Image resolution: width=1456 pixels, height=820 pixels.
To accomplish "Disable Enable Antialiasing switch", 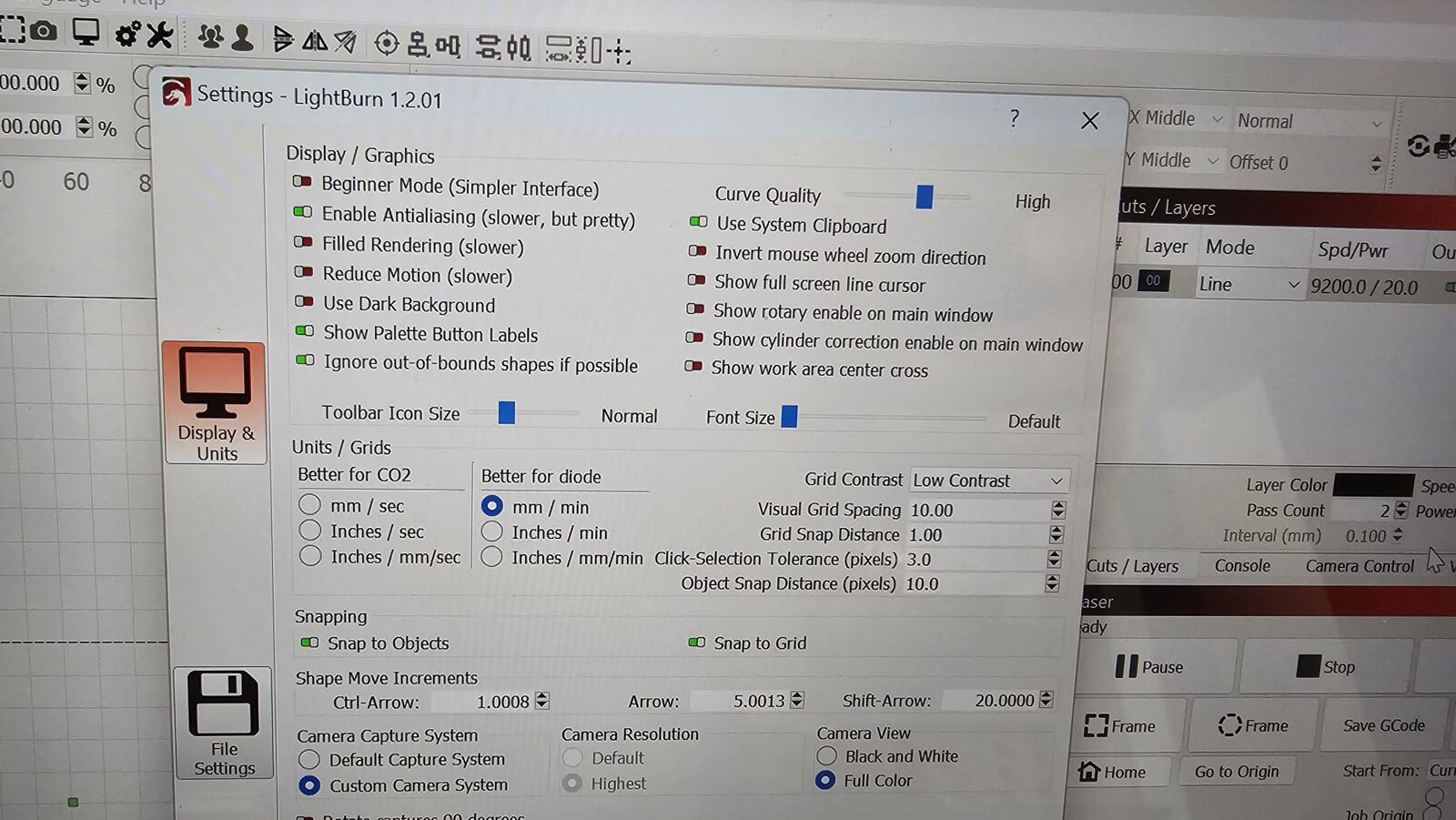I will click(302, 212).
